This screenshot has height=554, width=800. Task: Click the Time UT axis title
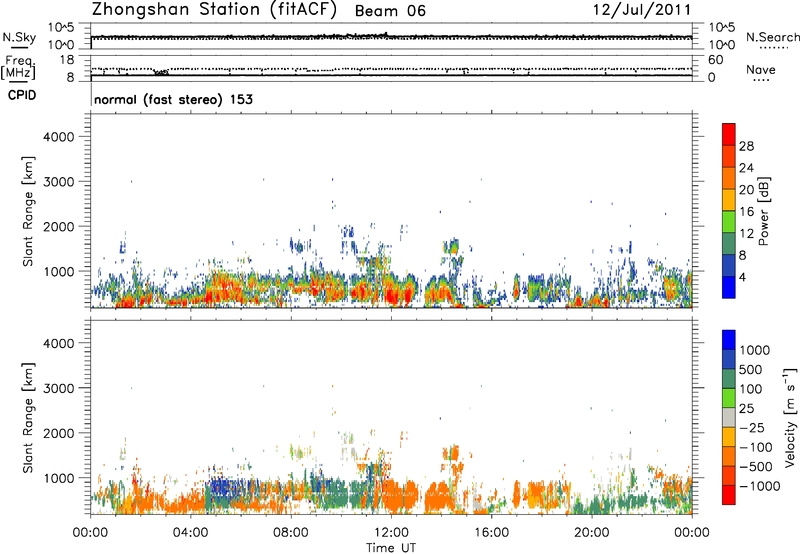391,548
